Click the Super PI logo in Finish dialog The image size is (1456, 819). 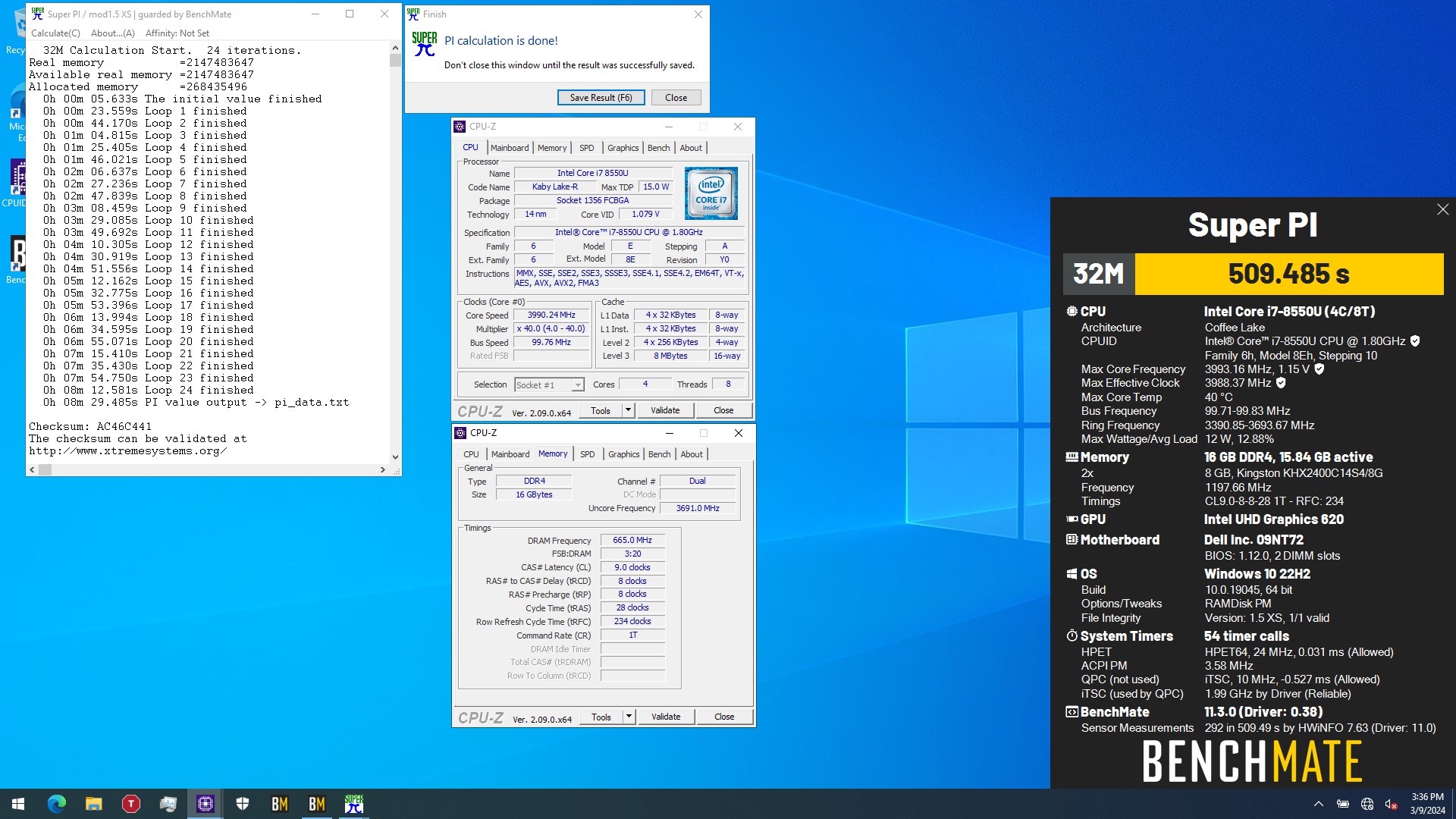coord(425,44)
